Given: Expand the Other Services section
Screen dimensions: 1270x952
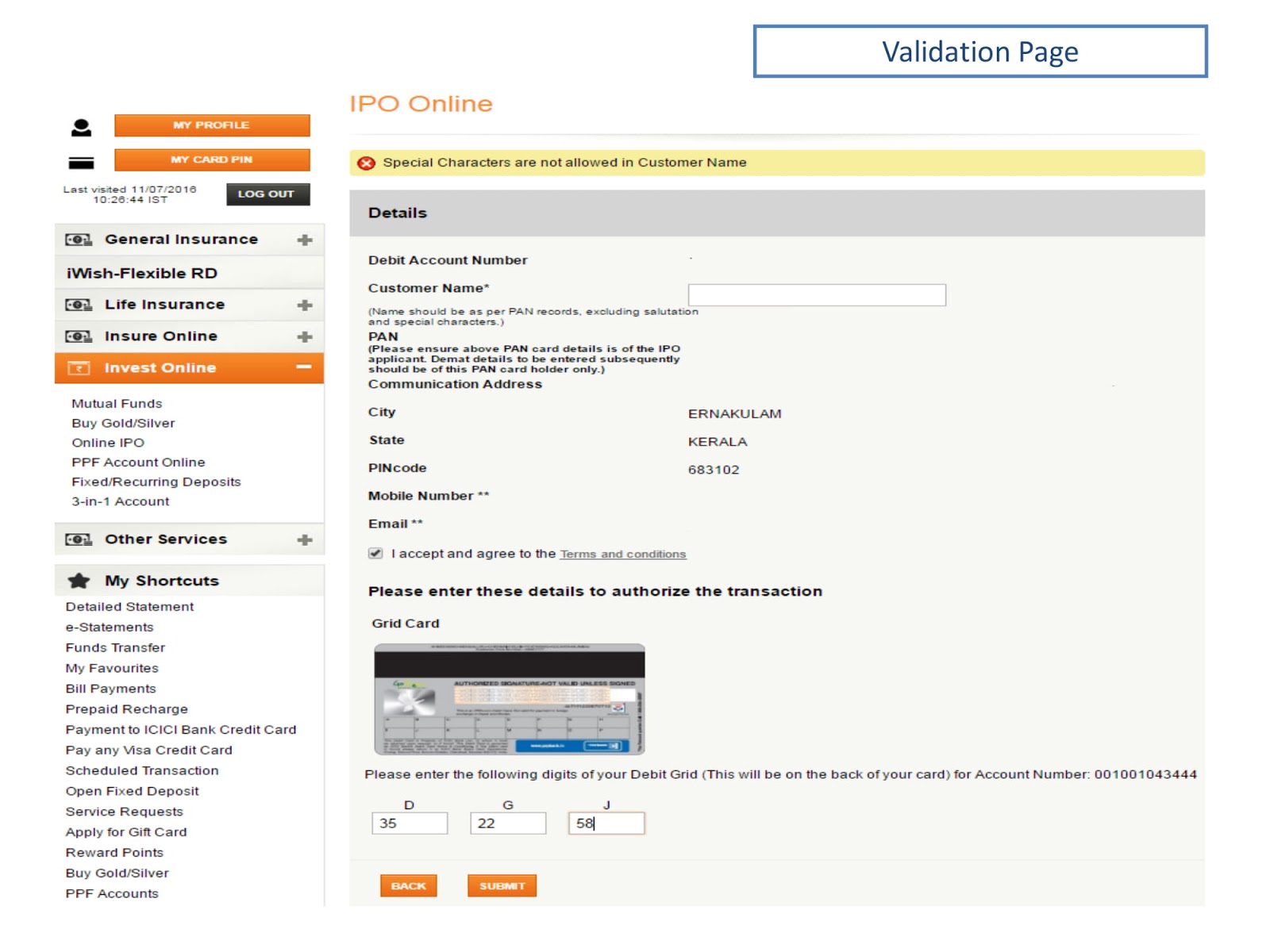Looking at the screenshot, I should point(305,539).
